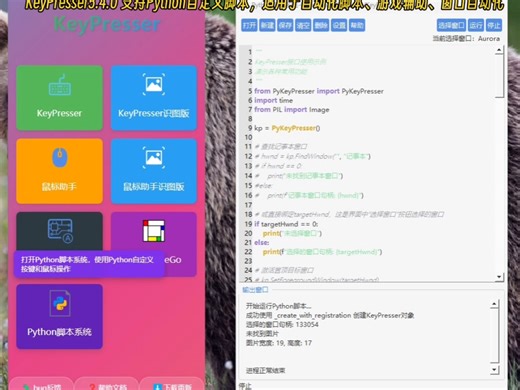This screenshot has height=390, width=520.
Task: Click line 'from PyKeyPresser import PyKeyPresser'
Action: (319, 91)
